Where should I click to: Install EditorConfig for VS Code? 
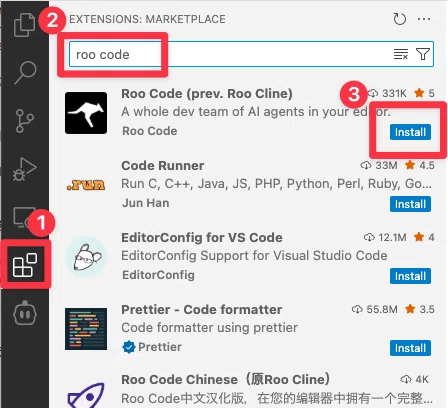(x=410, y=276)
